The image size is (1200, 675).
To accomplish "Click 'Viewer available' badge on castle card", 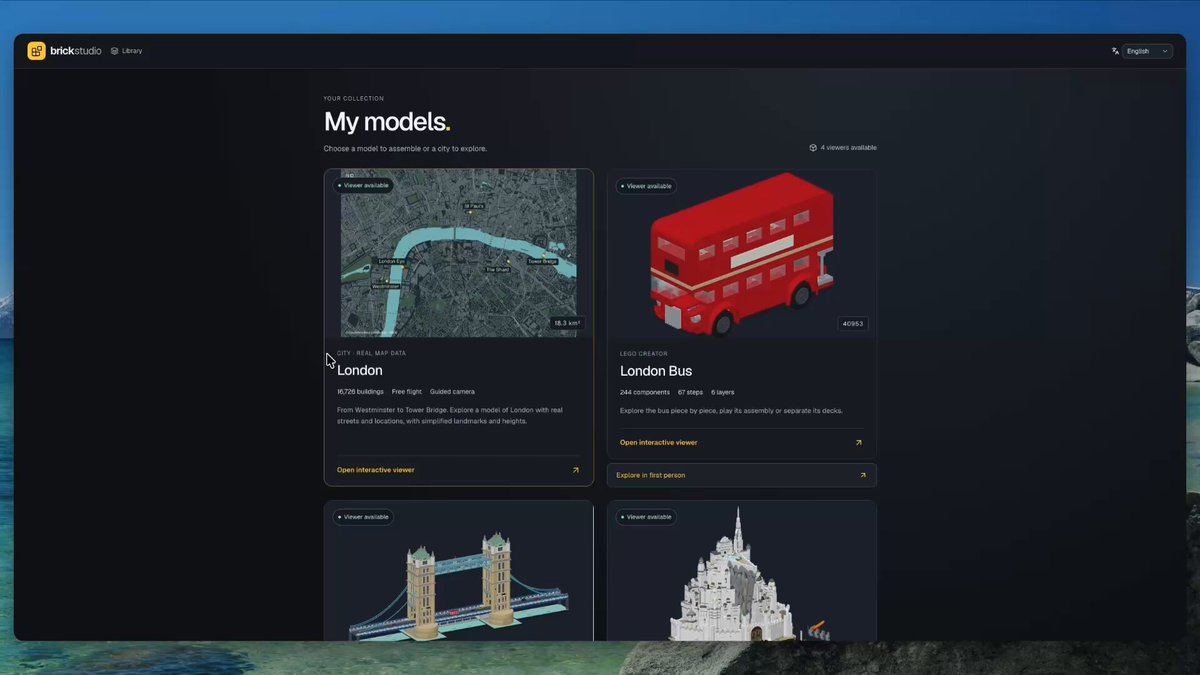I will [646, 517].
